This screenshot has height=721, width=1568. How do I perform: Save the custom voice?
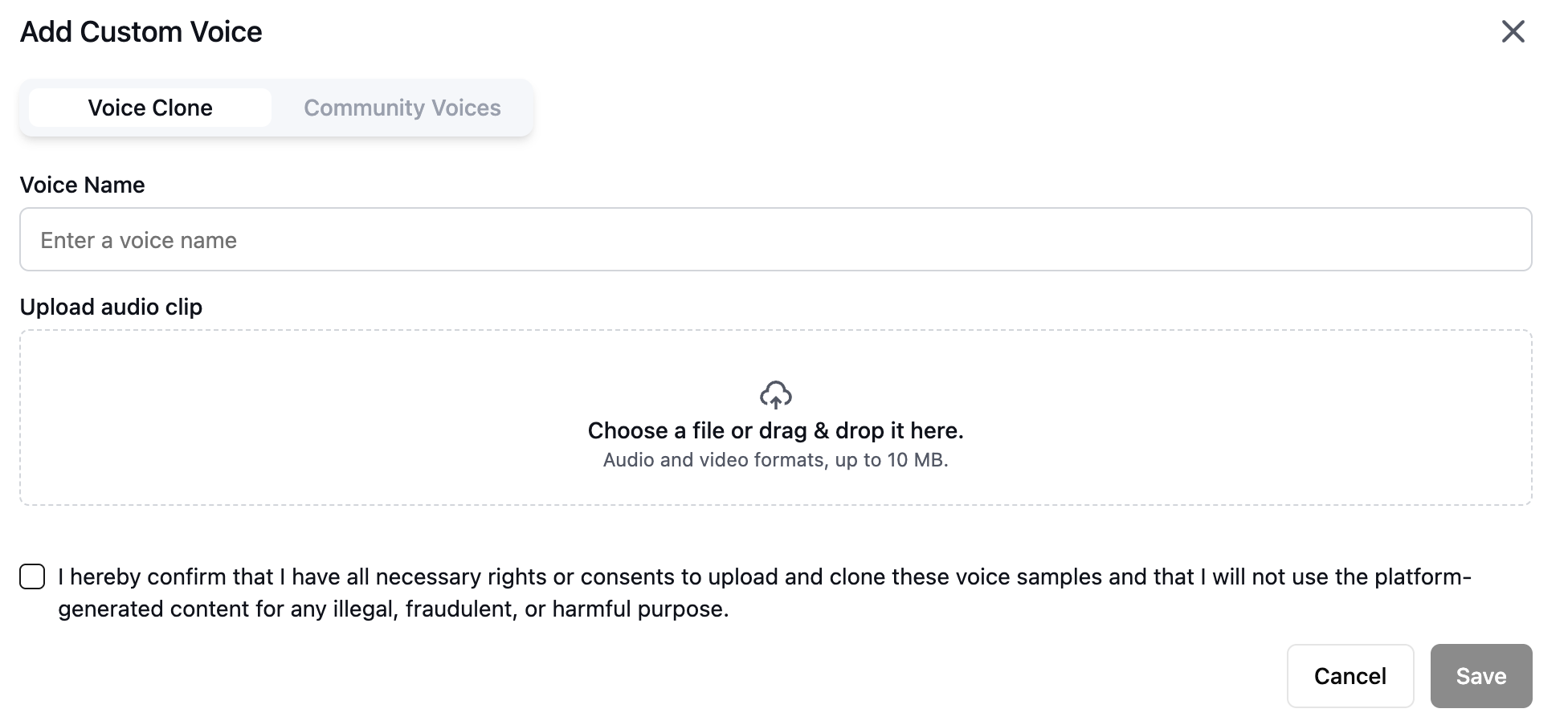pyautogui.click(x=1480, y=676)
